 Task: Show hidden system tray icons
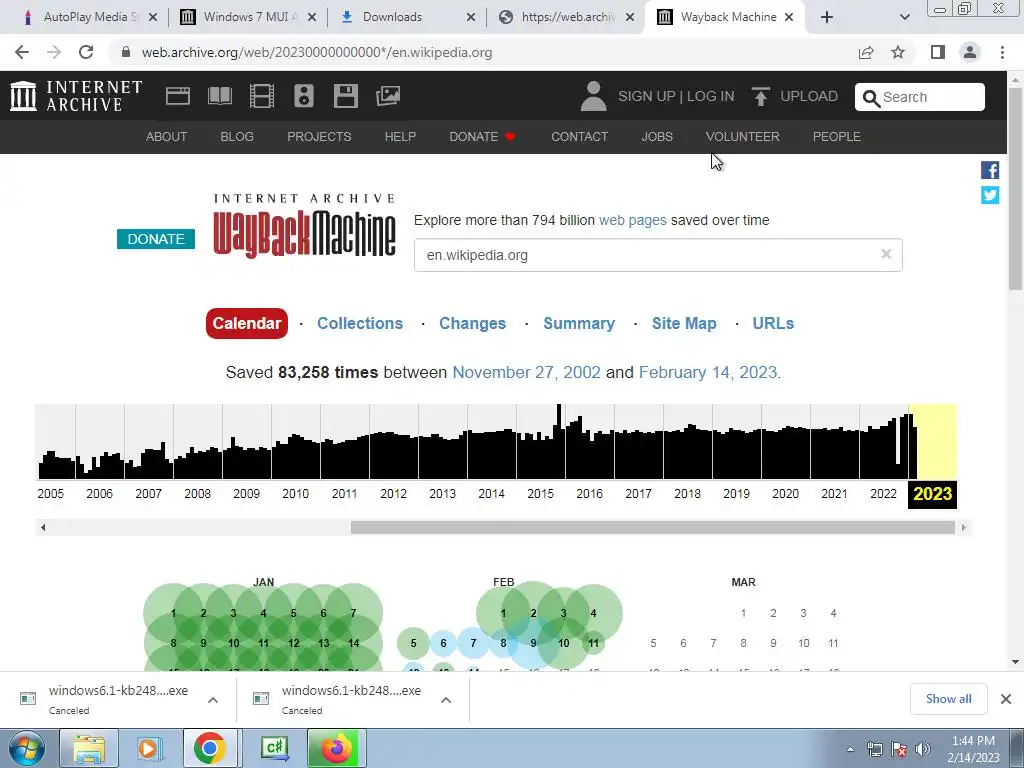(850, 749)
